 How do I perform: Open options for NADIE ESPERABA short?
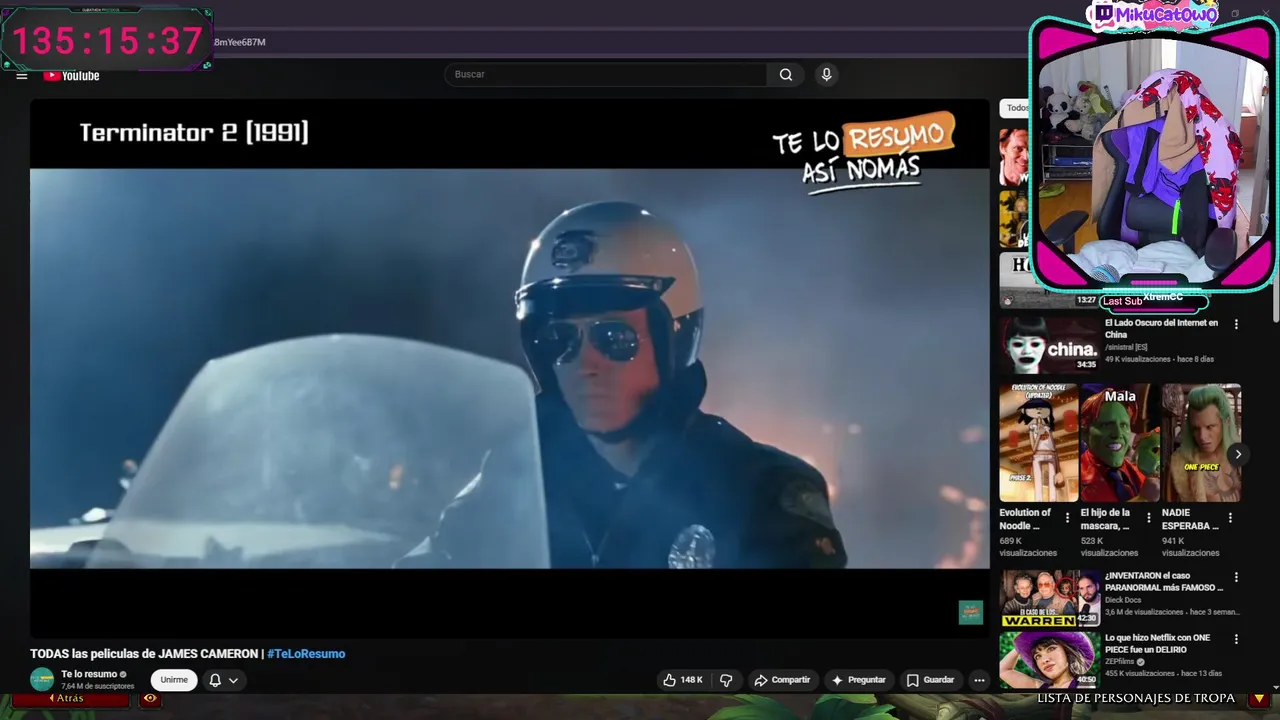(1230, 518)
